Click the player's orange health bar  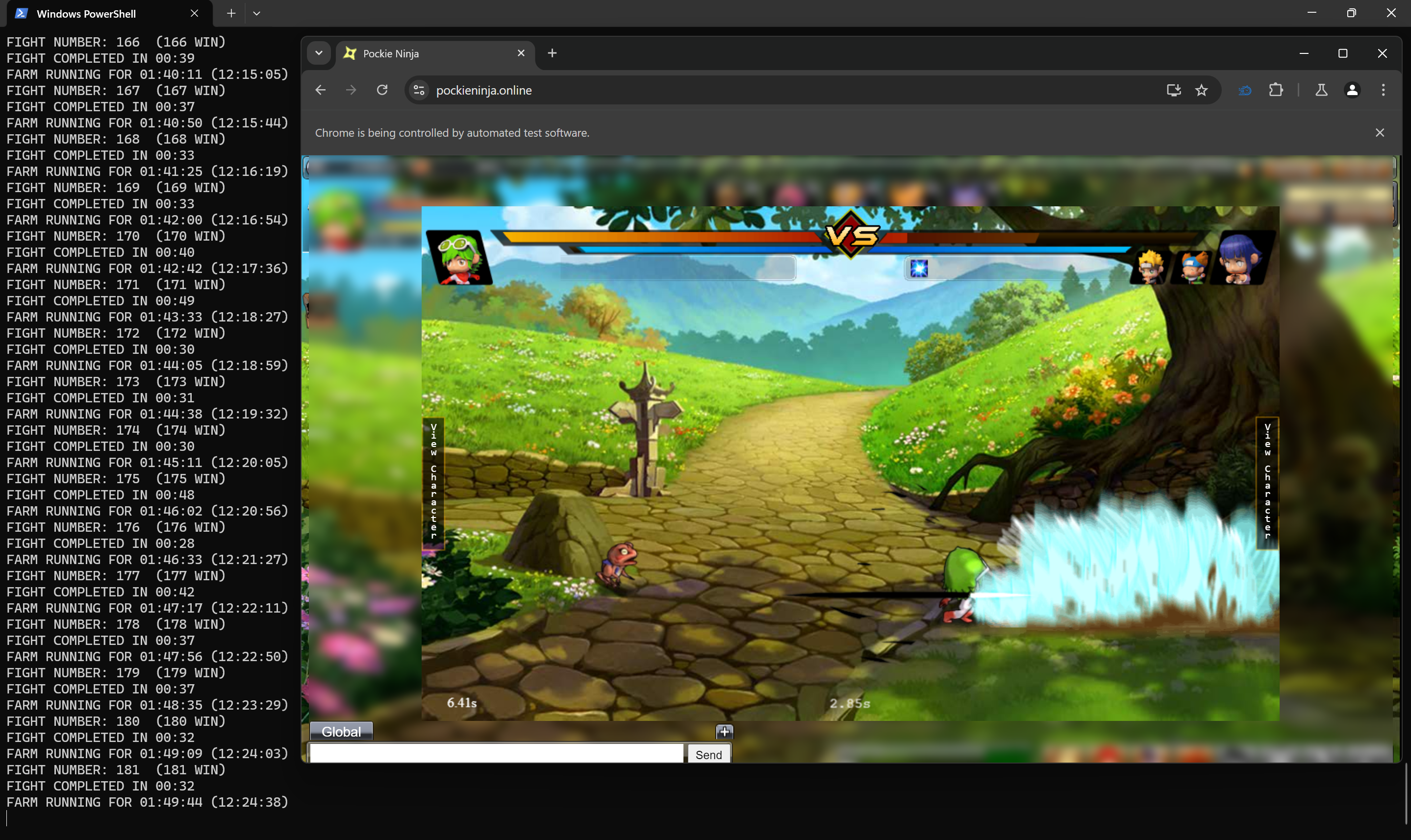pyautogui.click(x=662, y=237)
